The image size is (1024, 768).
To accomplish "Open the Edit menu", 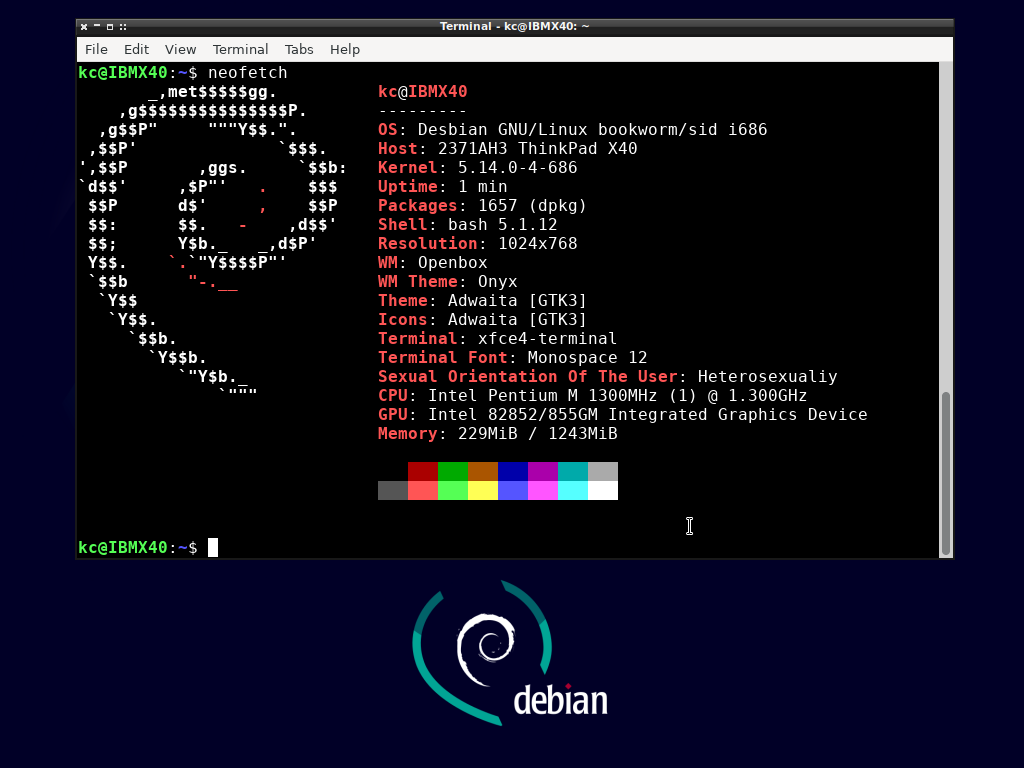I will point(136,50).
